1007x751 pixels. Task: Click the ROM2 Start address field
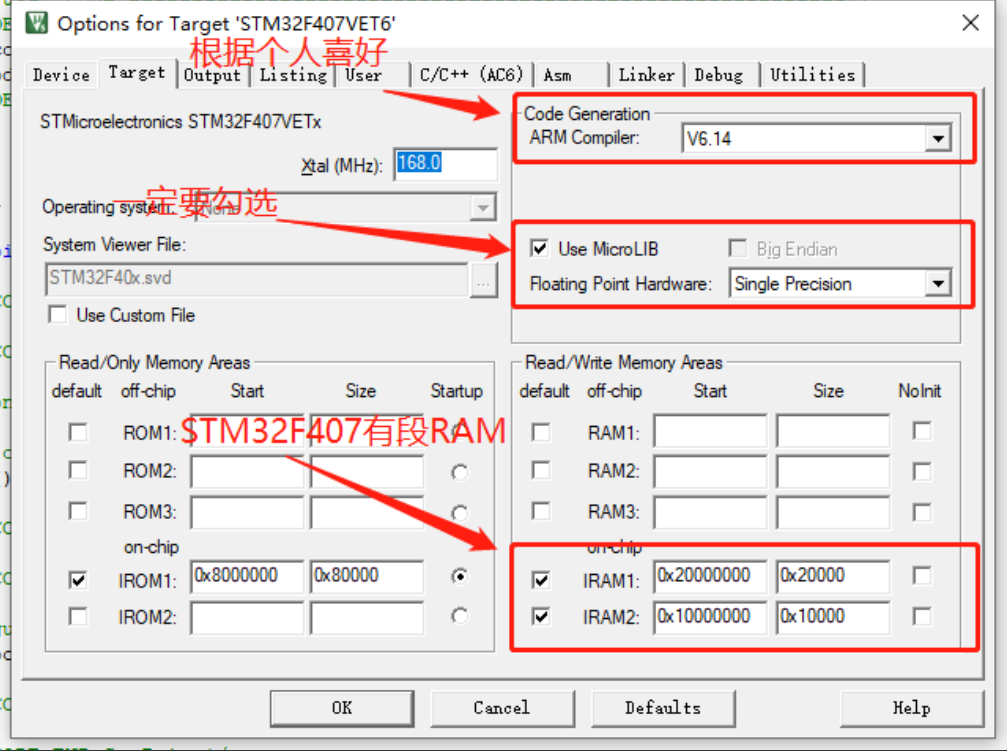coord(247,472)
